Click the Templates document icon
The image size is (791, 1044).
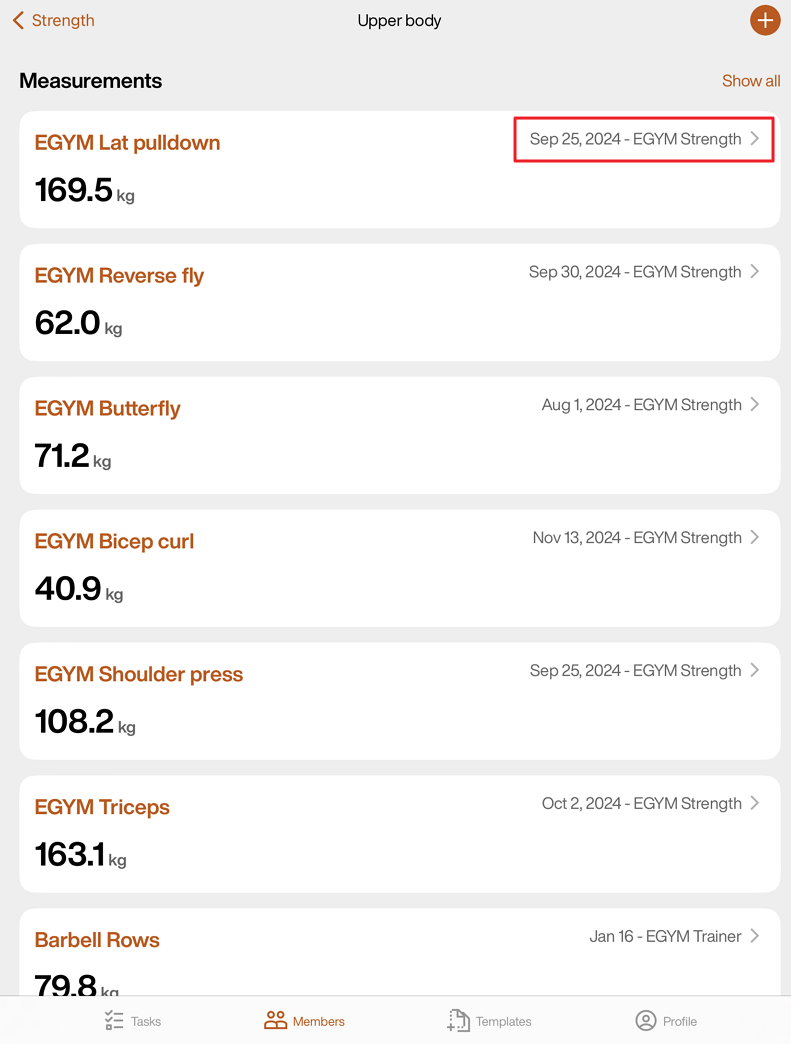pos(458,1020)
